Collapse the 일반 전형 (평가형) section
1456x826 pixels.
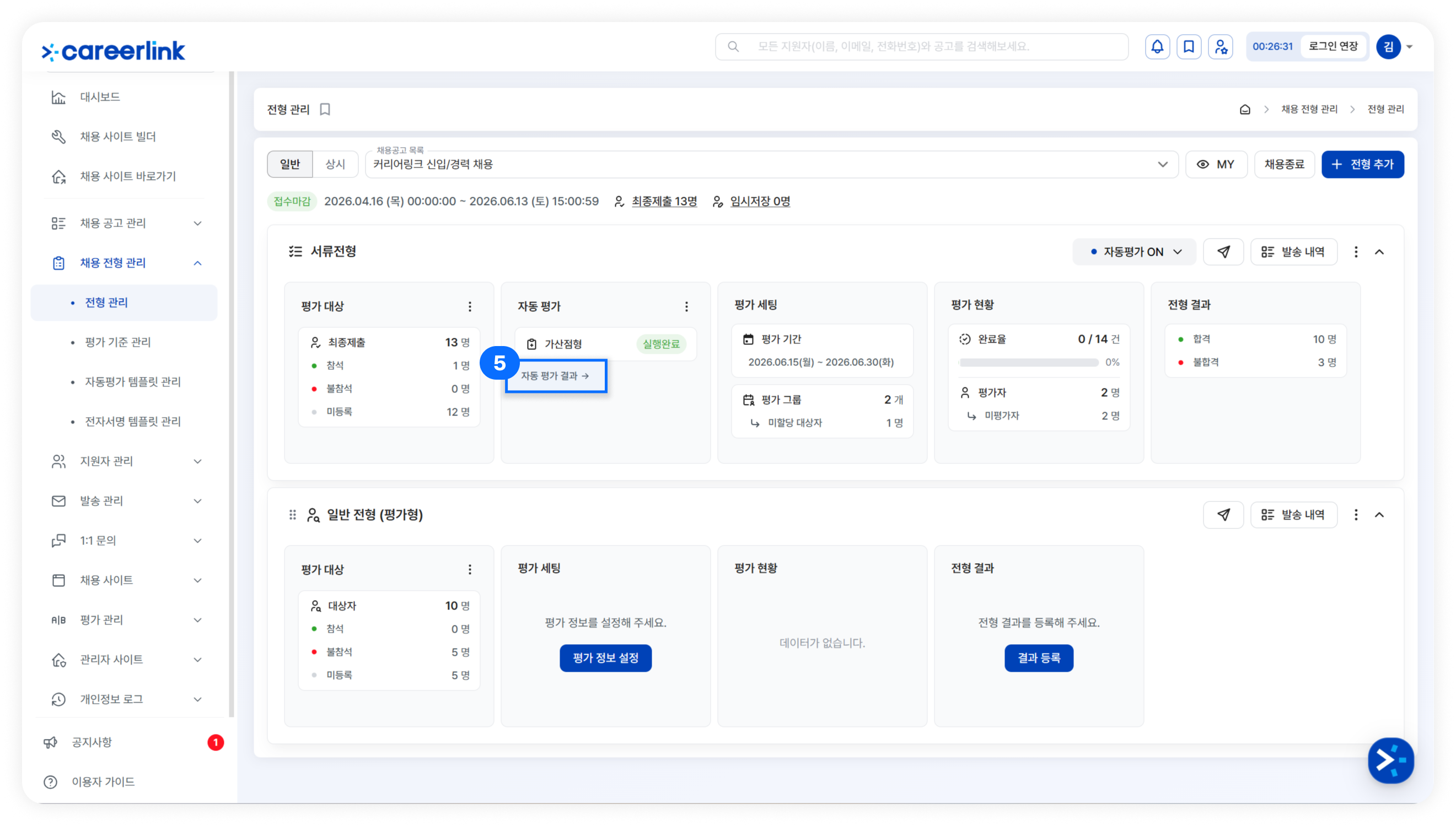point(1379,515)
